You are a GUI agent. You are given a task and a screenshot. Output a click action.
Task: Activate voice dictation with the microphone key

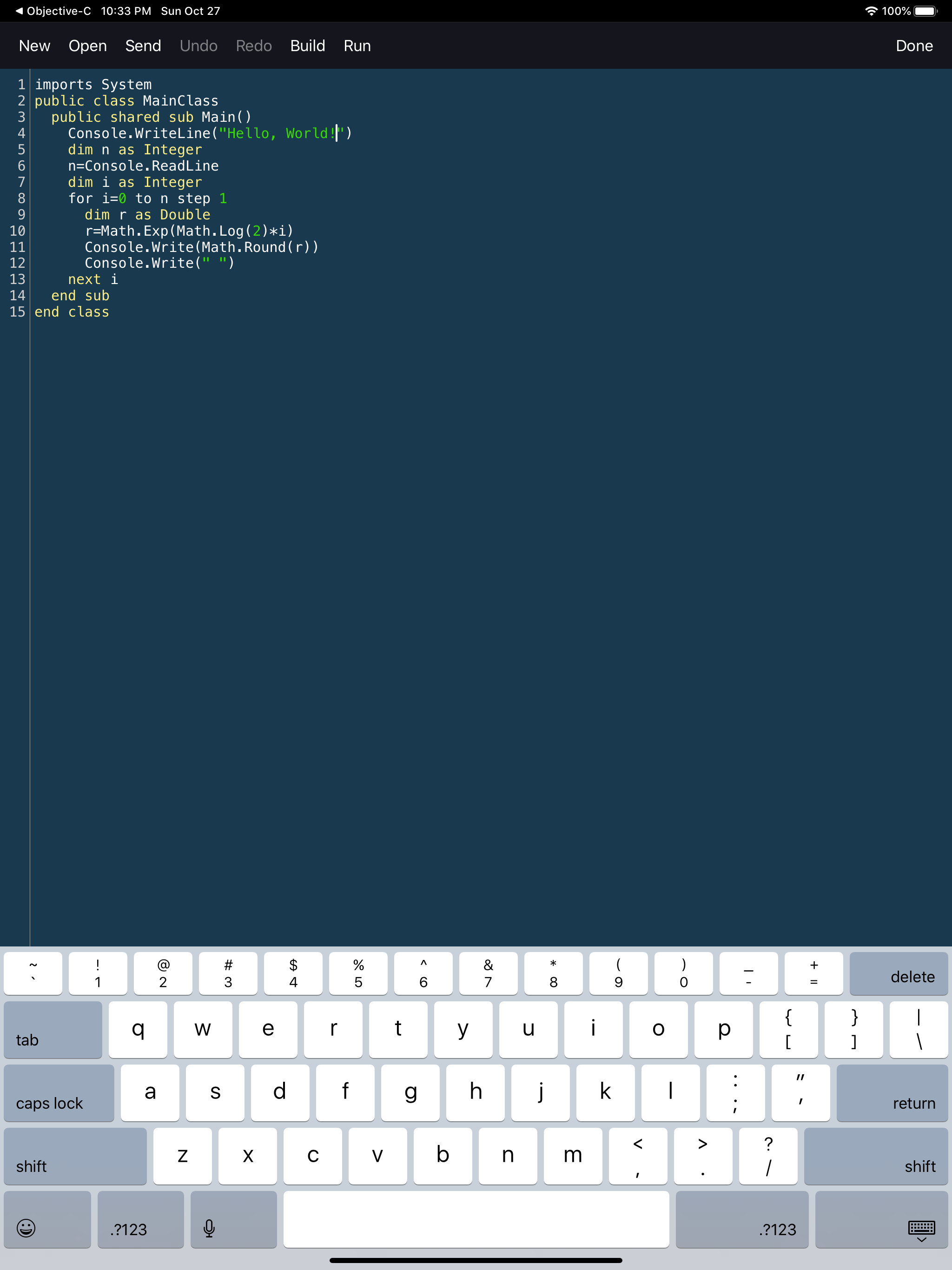233,1229
